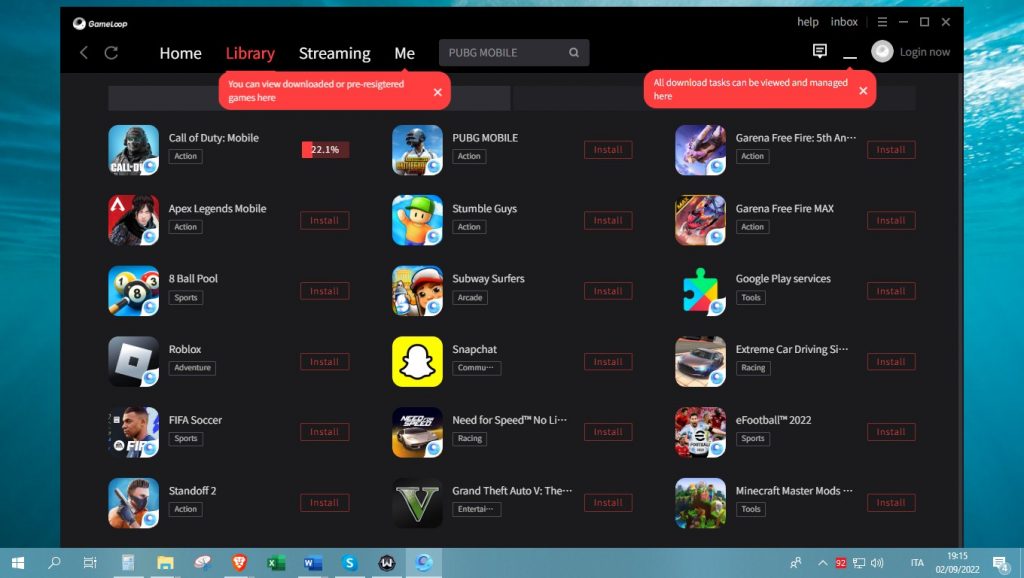Click the refresh icon

click(x=111, y=53)
